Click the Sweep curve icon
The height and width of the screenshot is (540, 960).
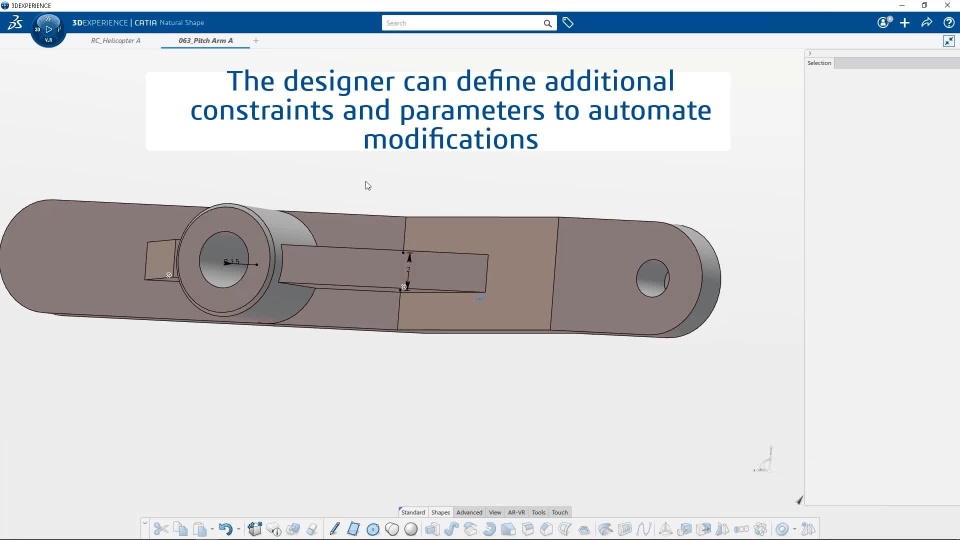(451, 529)
